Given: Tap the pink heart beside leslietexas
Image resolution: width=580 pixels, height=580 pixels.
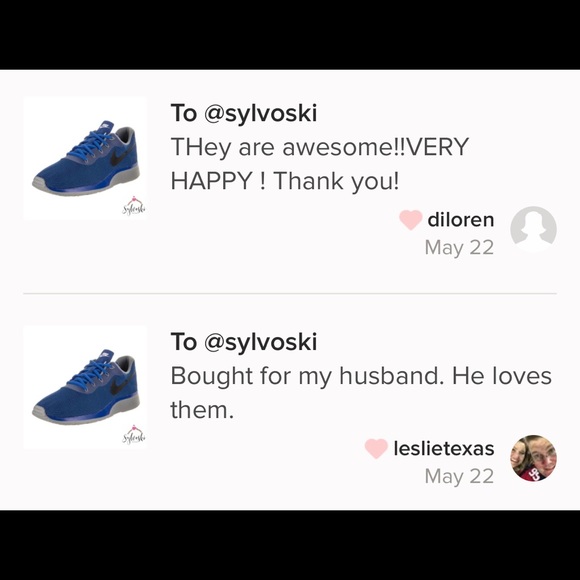Looking at the screenshot, I should coord(376,448).
